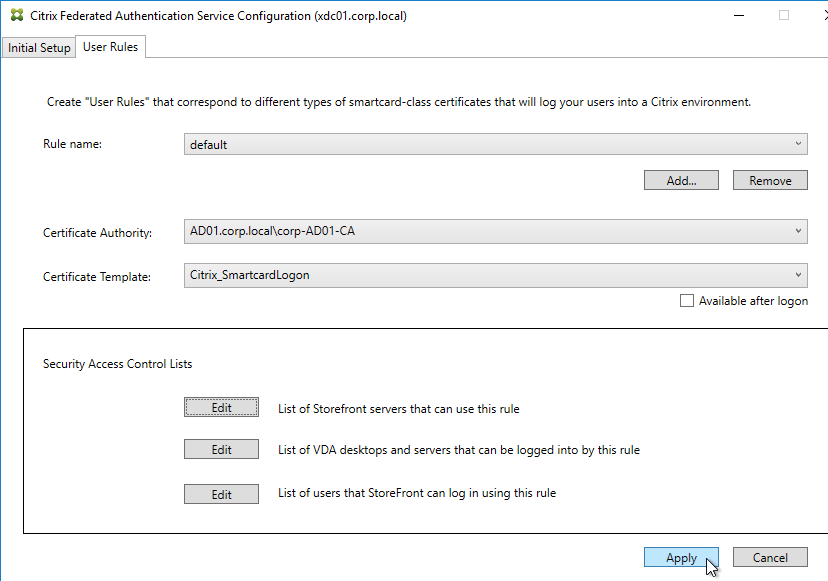Click the default rule name field
828x581 pixels.
point(495,144)
